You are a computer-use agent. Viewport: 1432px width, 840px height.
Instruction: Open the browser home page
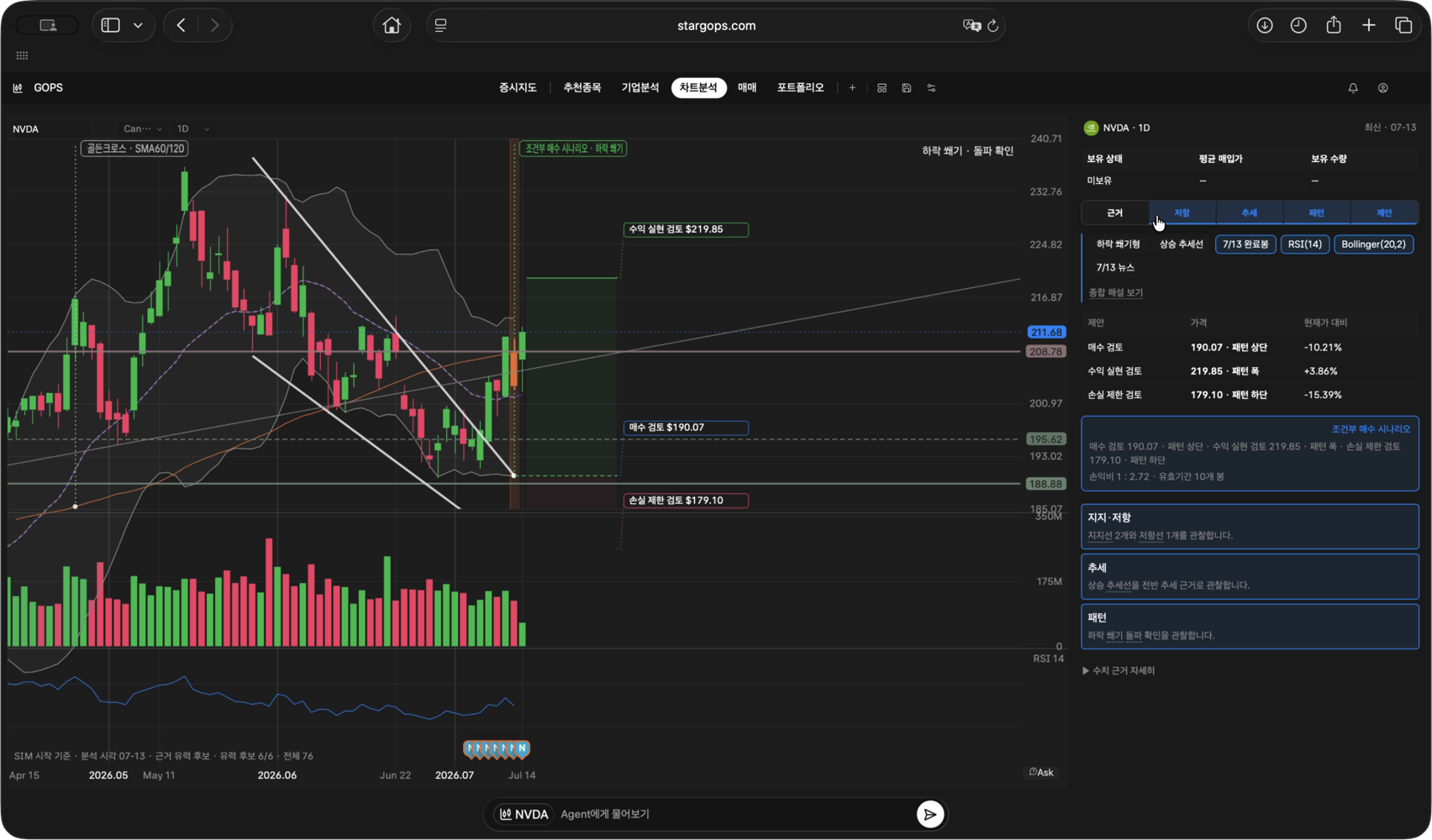point(392,25)
